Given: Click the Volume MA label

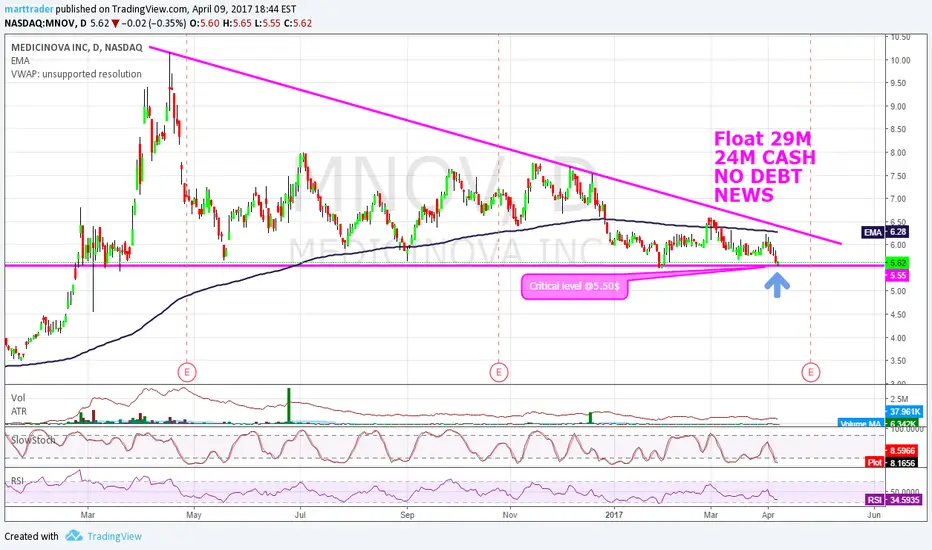Looking at the screenshot, I should click(x=861, y=423).
